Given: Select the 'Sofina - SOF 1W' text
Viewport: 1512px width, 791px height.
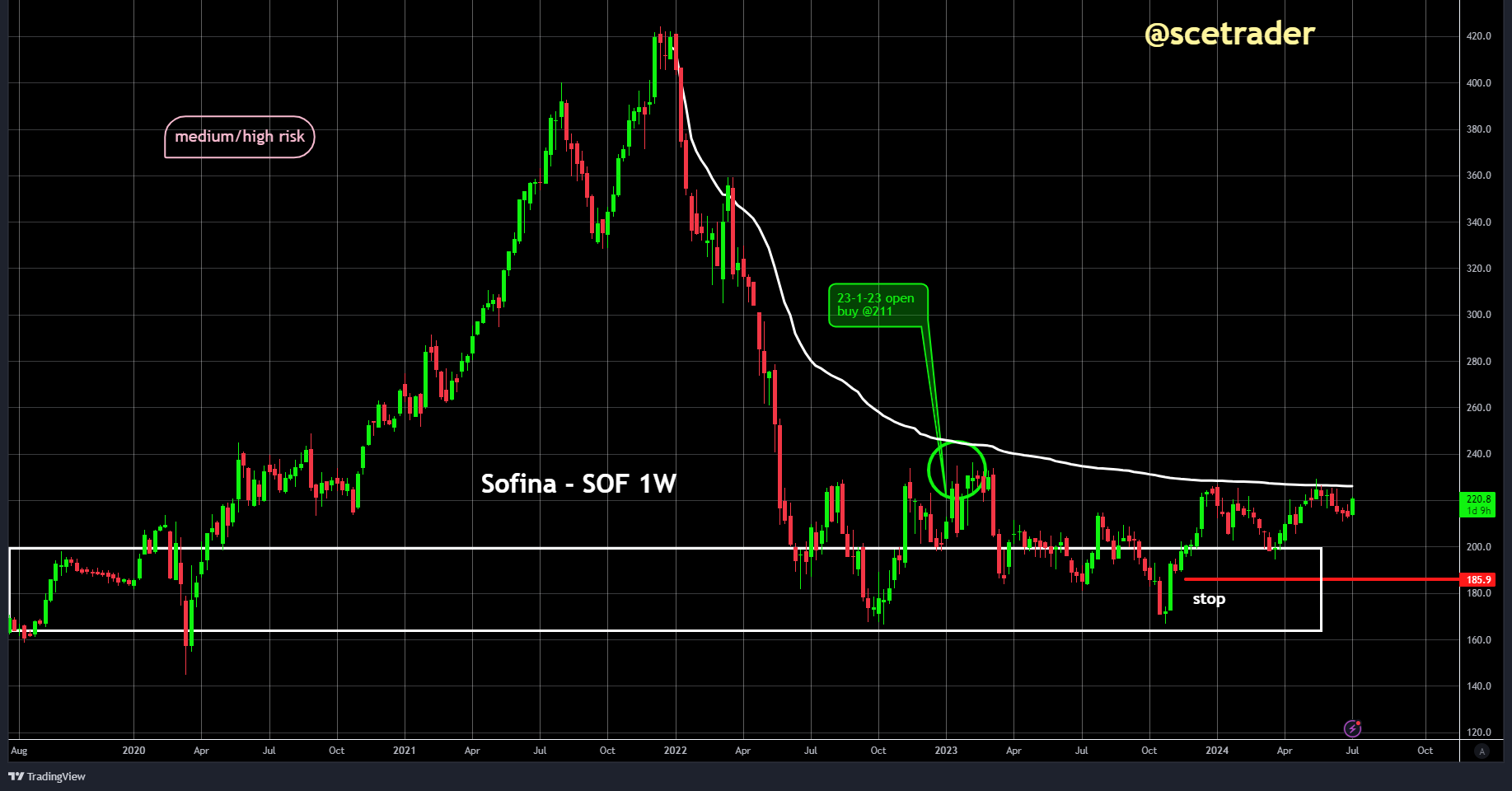Looking at the screenshot, I should pos(578,484).
